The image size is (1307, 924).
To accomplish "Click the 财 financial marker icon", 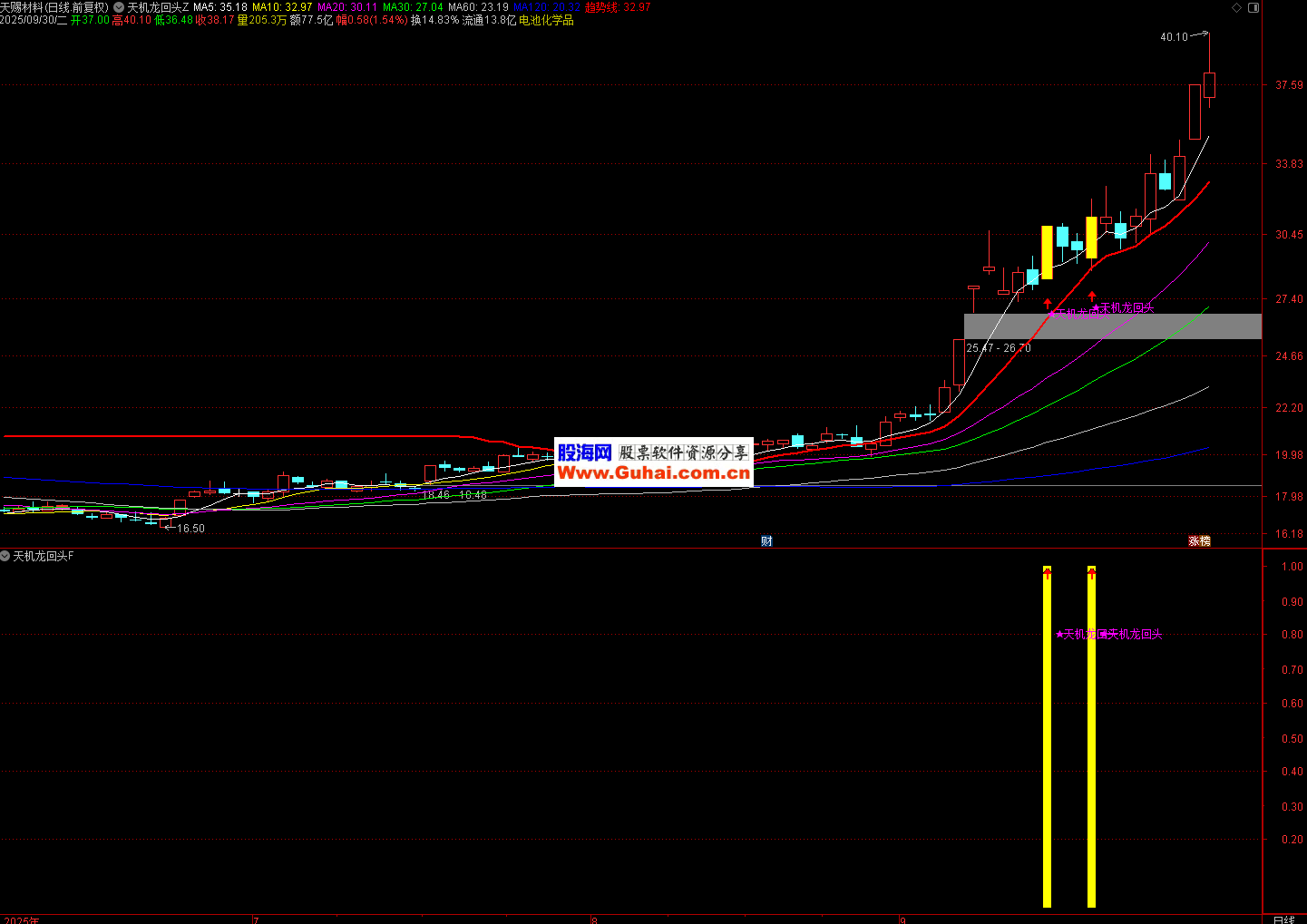I will click(766, 541).
